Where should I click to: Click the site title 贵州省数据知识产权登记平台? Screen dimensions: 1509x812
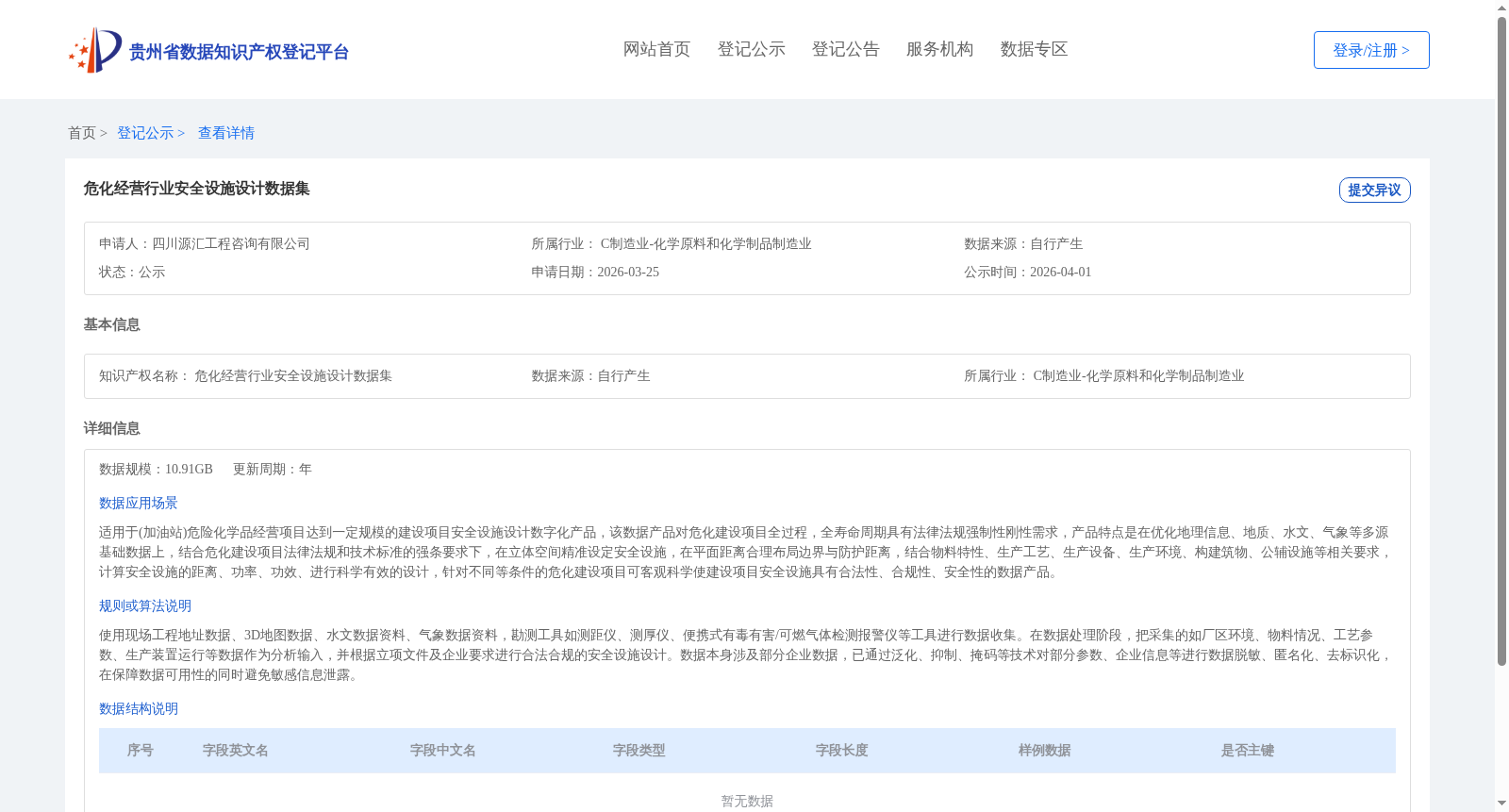pyautogui.click(x=239, y=52)
